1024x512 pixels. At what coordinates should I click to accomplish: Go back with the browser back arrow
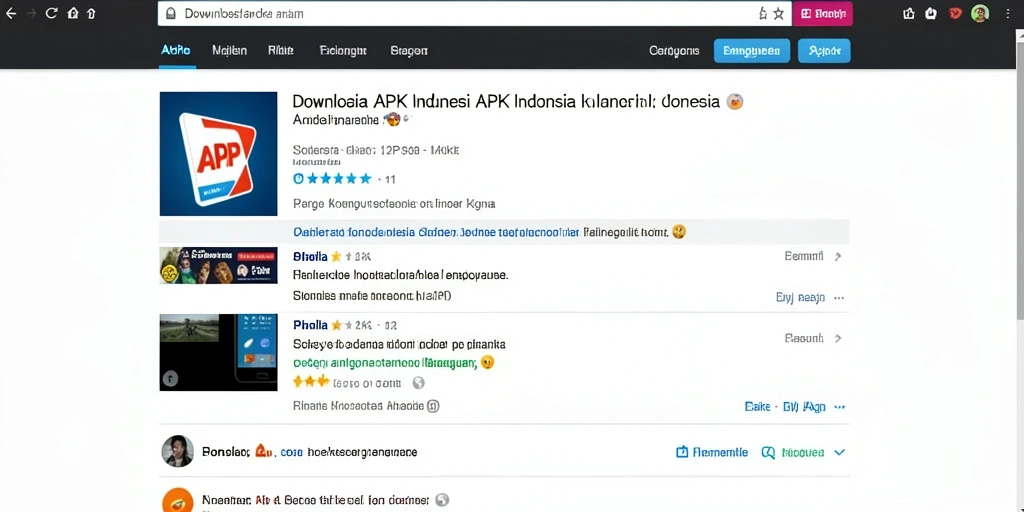(10, 13)
